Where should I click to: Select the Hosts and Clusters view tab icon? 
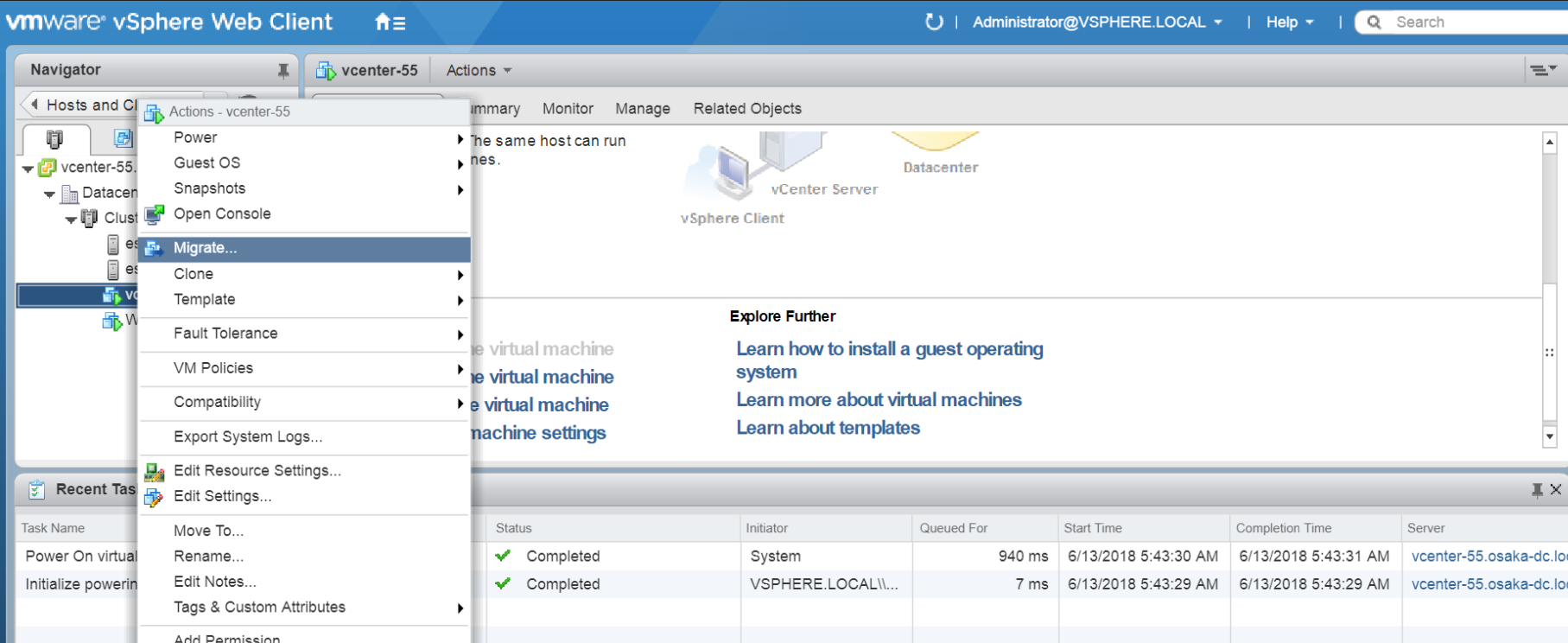[54, 138]
